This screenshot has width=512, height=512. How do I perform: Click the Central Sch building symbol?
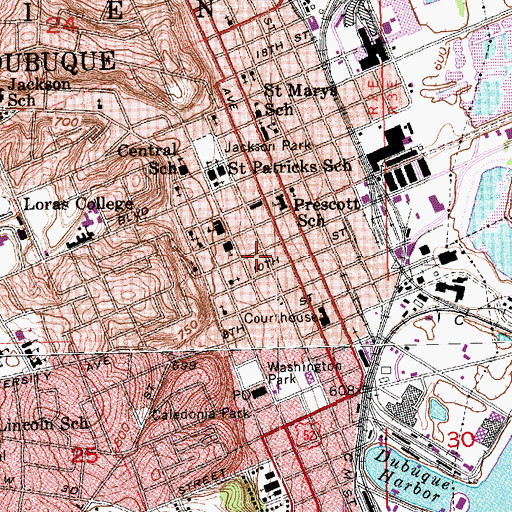click(184, 170)
